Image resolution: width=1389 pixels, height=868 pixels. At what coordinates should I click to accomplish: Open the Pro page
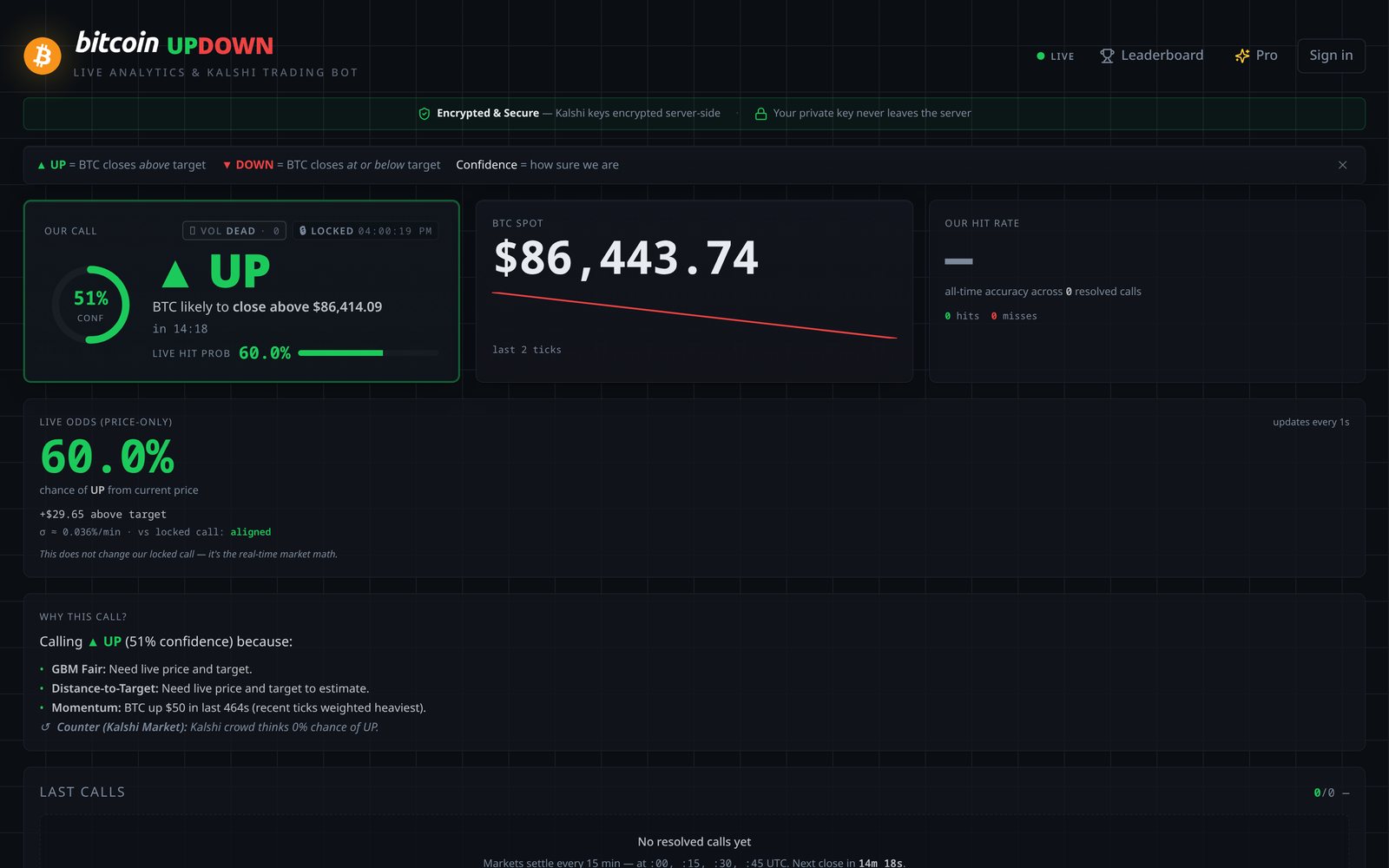[x=1256, y=56]
